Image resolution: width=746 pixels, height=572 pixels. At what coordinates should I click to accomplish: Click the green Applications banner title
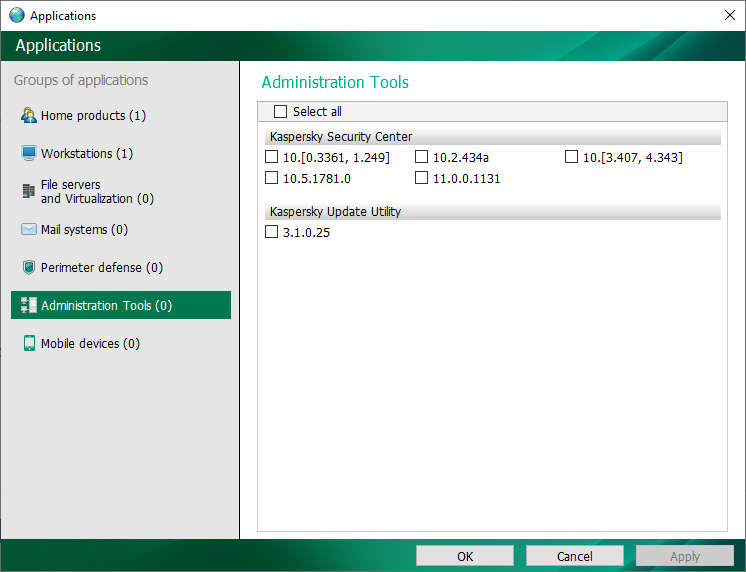(x=58, y=45)
